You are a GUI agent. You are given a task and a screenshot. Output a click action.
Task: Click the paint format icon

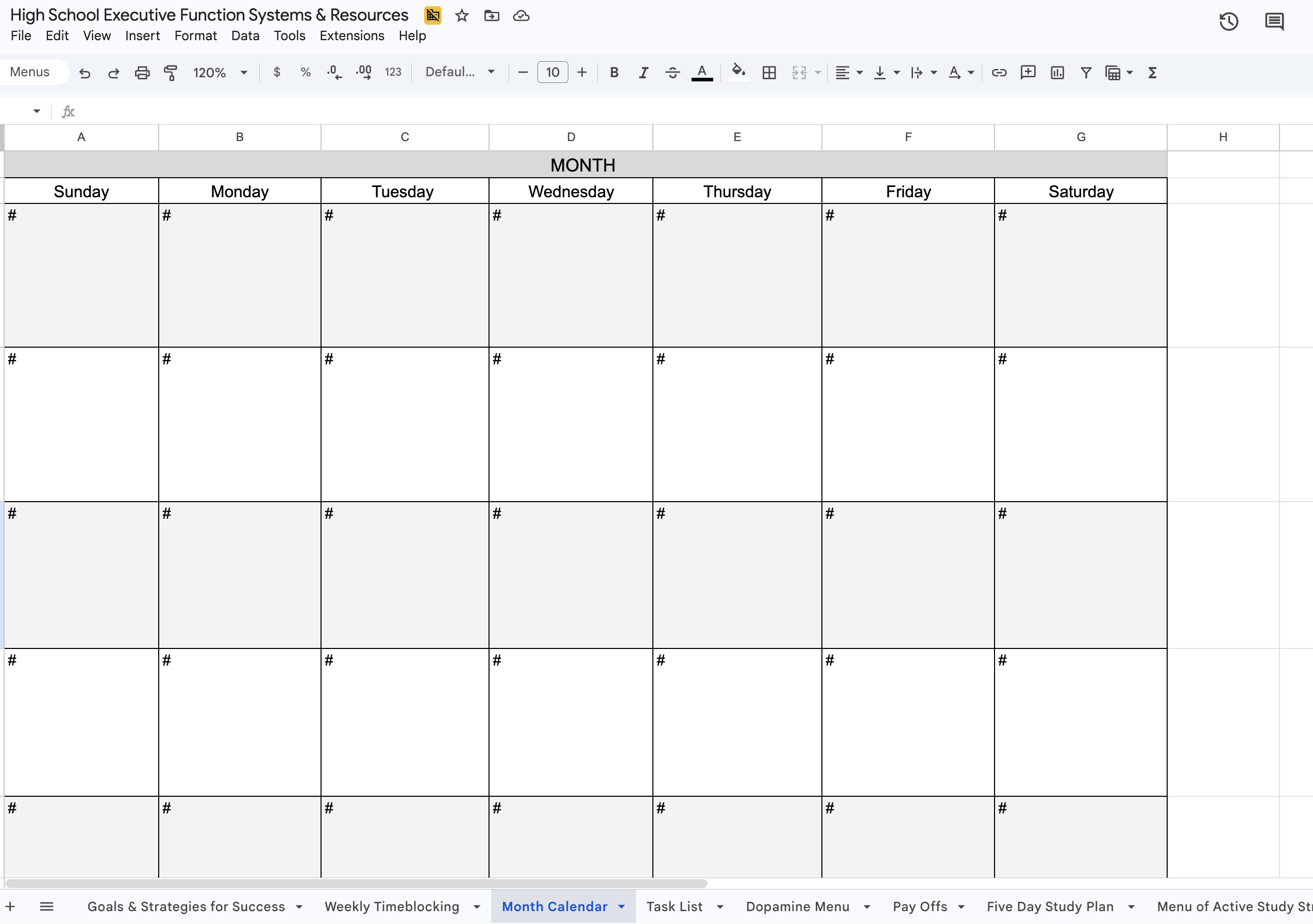[171, 73]
